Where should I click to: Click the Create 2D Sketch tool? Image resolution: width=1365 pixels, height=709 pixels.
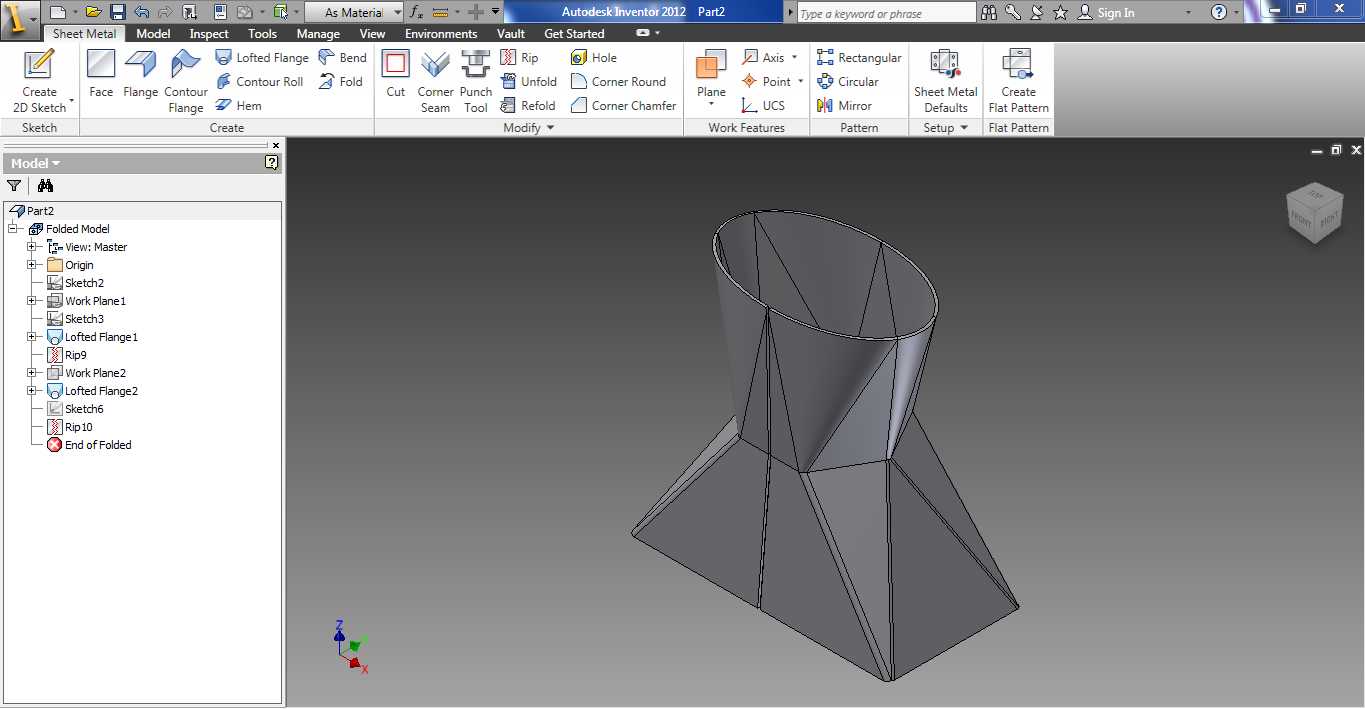39,80
